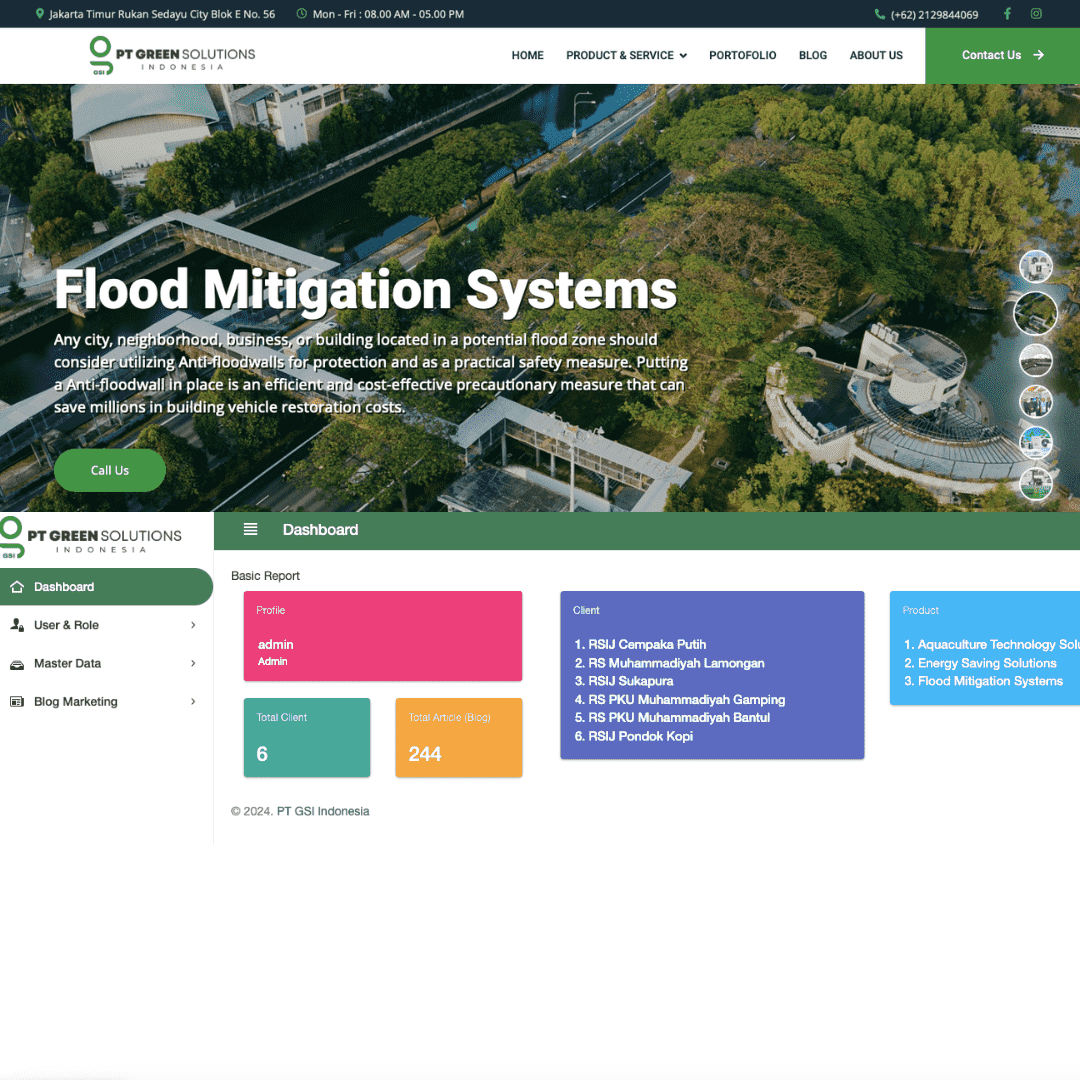The width and height of the screenshot is (1080, 1080).
Task: Select BLOG in the navigation menu
Action: [813, 55]
